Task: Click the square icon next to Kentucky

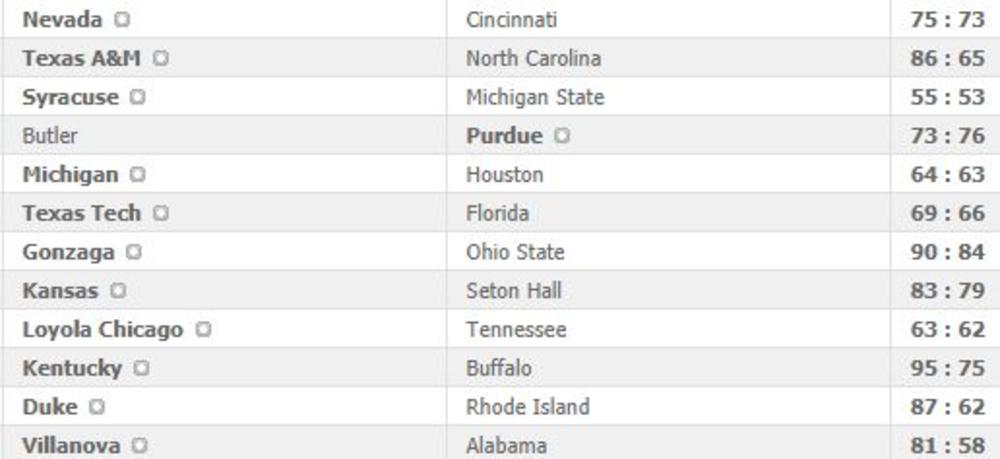Action: (141, 369)
